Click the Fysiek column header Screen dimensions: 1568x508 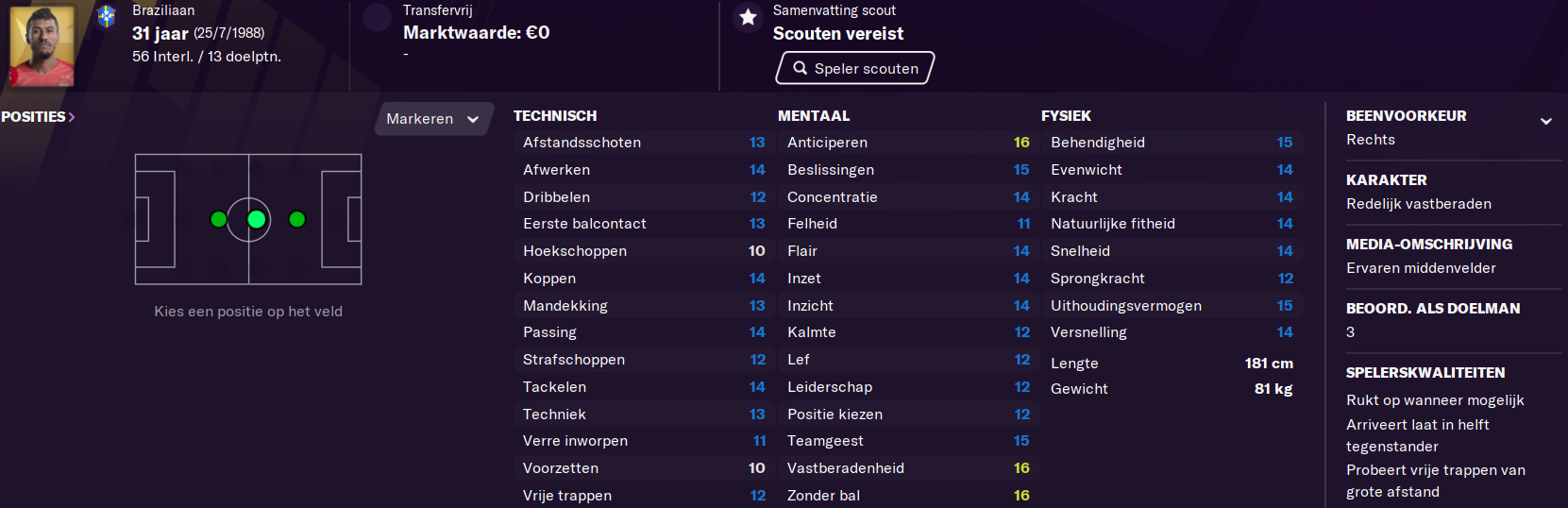pyautogui.click(x=1066, y=115)
